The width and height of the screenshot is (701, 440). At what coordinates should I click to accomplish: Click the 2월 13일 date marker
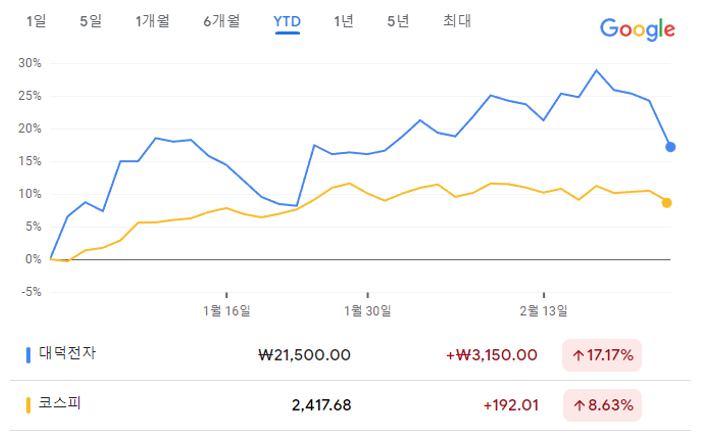point(543,310)
